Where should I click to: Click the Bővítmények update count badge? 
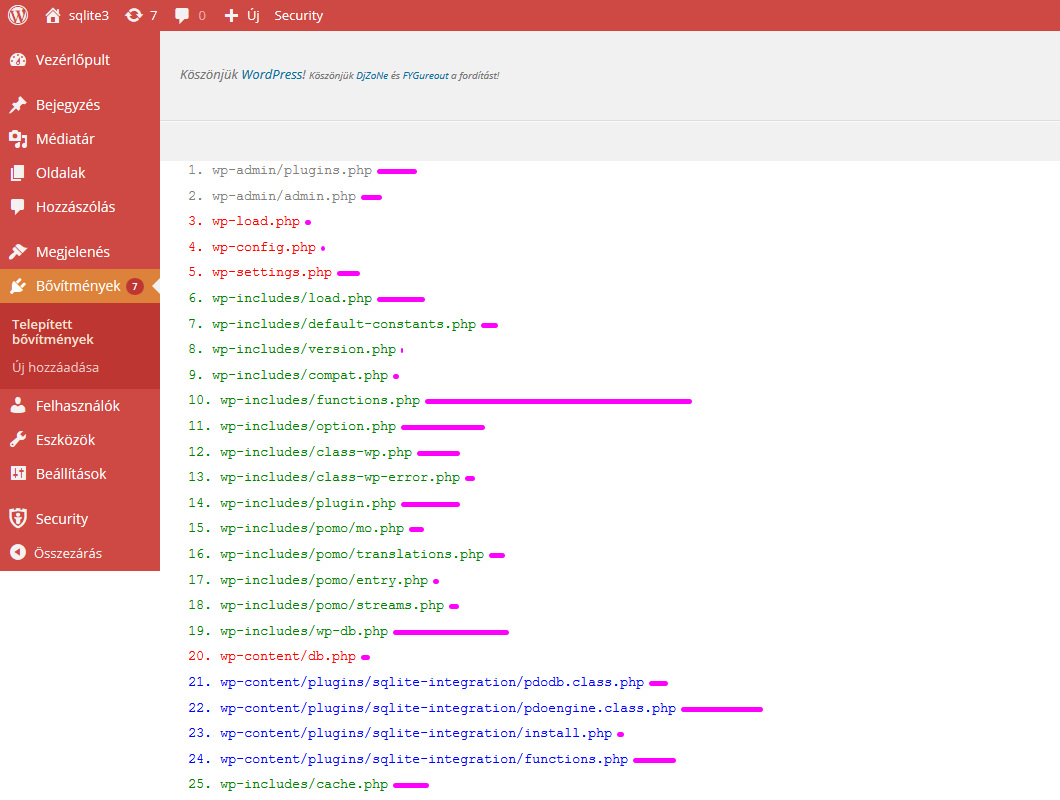pyautogui.click(x=135, y=287)
